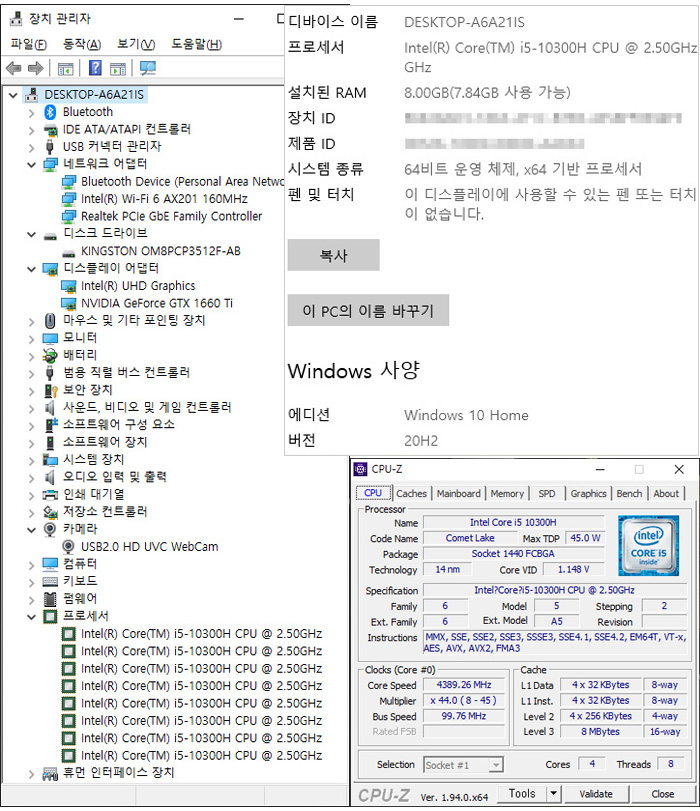Click the 펌웨어 category icon
The height and width of the screenshot is (811, 700).
pos(50,599)
